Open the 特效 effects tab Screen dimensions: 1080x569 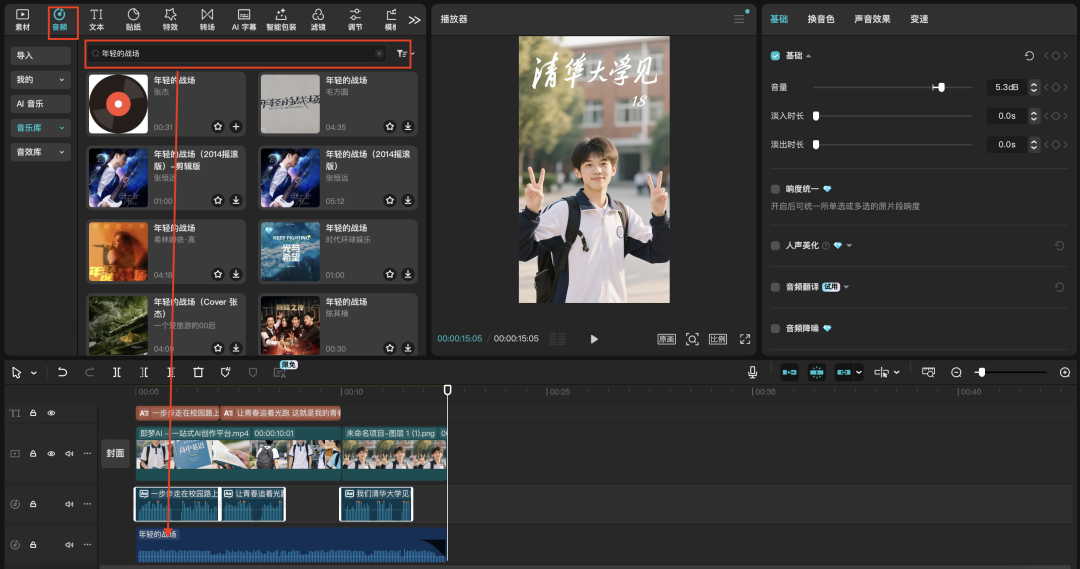pos(170,19)
